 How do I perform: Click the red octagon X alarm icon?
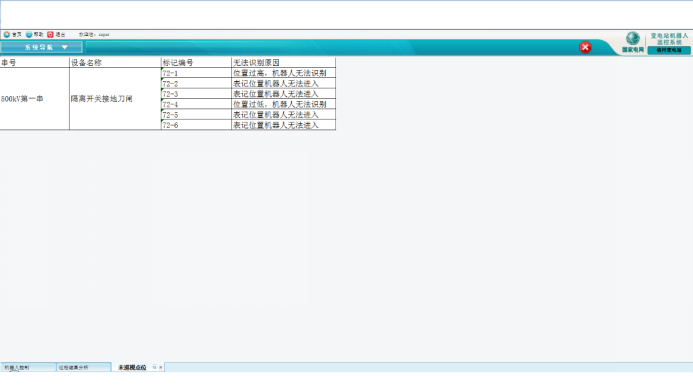pos(585,47)
